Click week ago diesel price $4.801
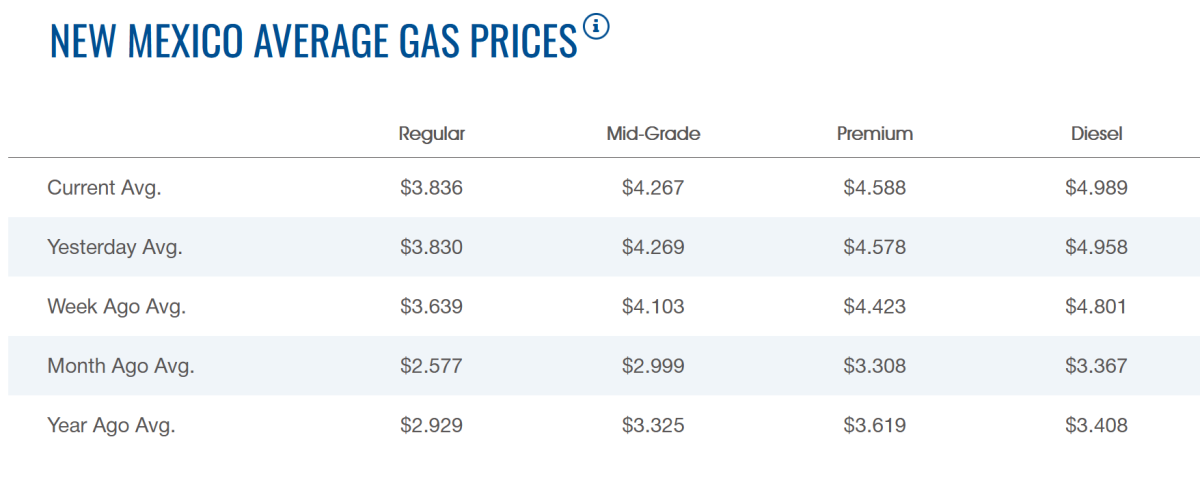The height and width of the screenshot is (493, 1200). [x=1096, y=306]
